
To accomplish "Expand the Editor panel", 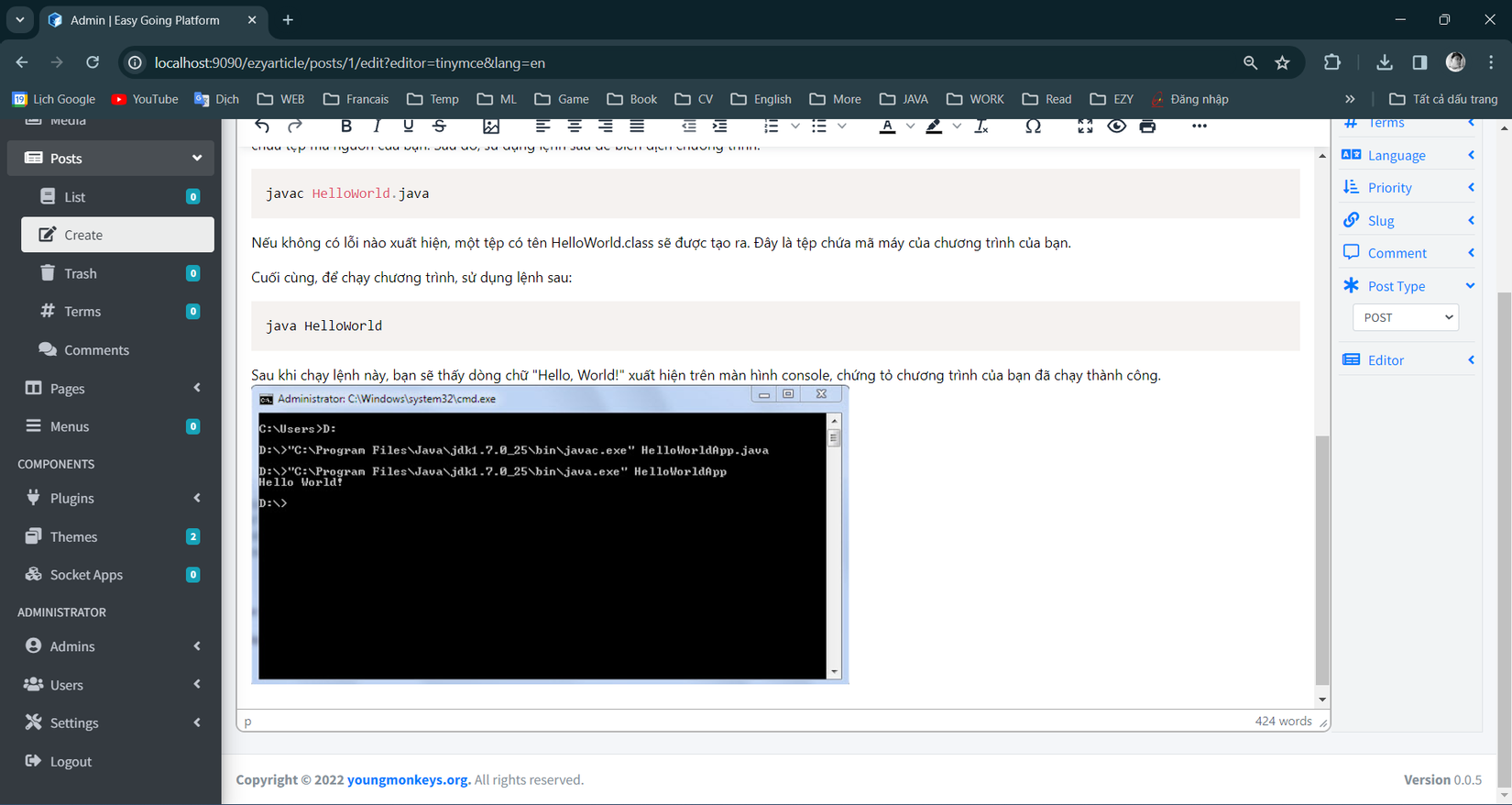I will [x=1408, y=359].
